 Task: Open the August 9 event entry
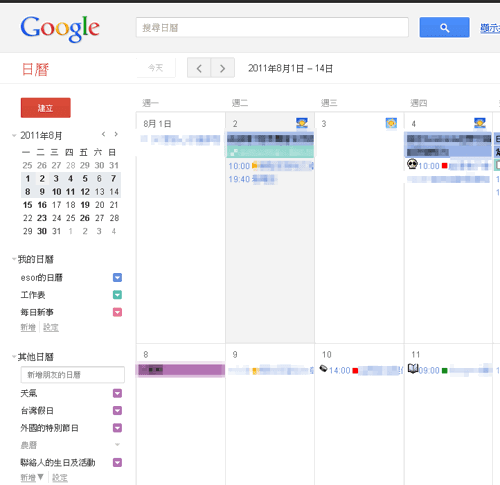(x=271, y=370)
